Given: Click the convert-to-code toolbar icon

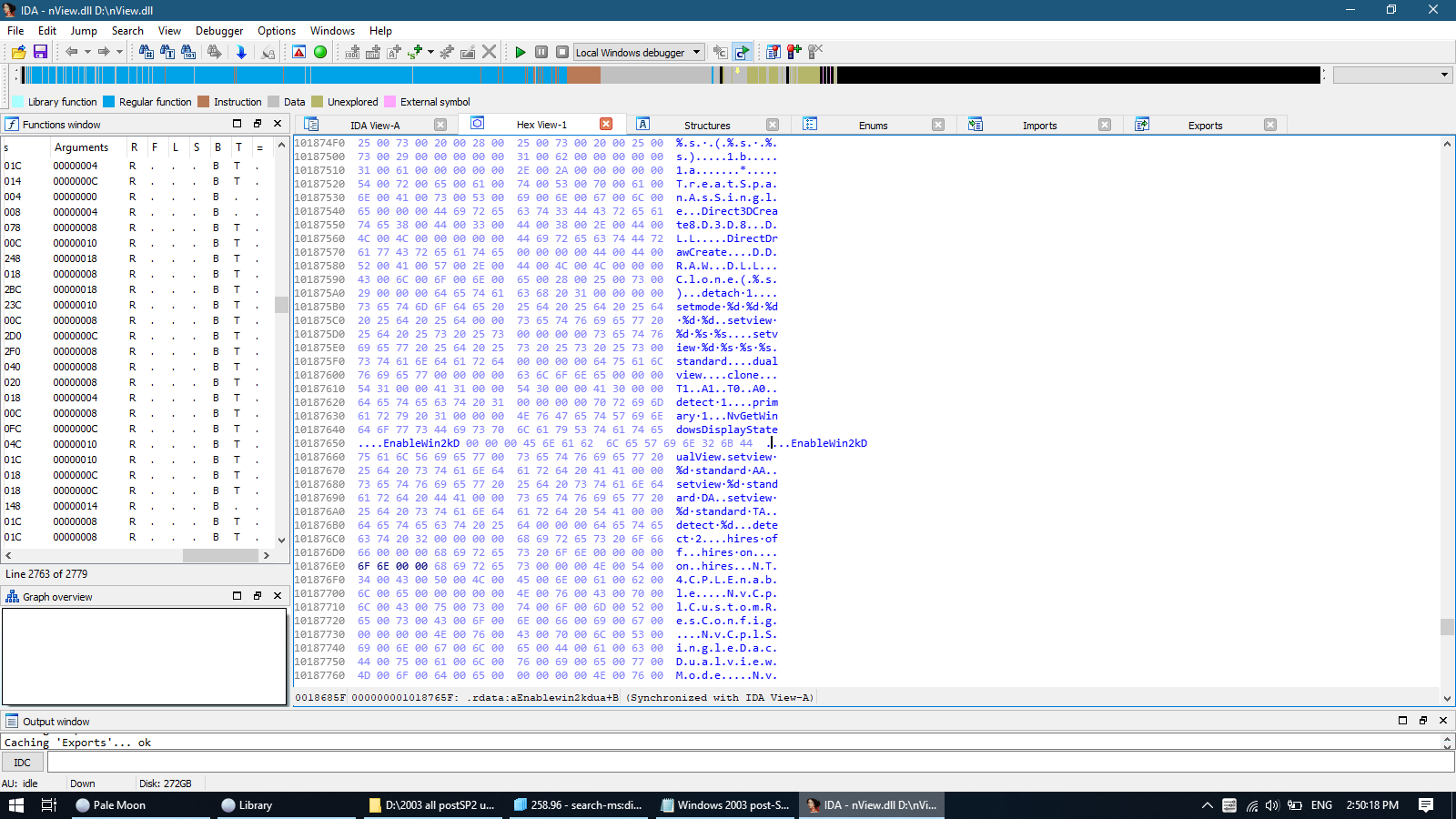Looking at the screenshot, I should tap(352, 52).
